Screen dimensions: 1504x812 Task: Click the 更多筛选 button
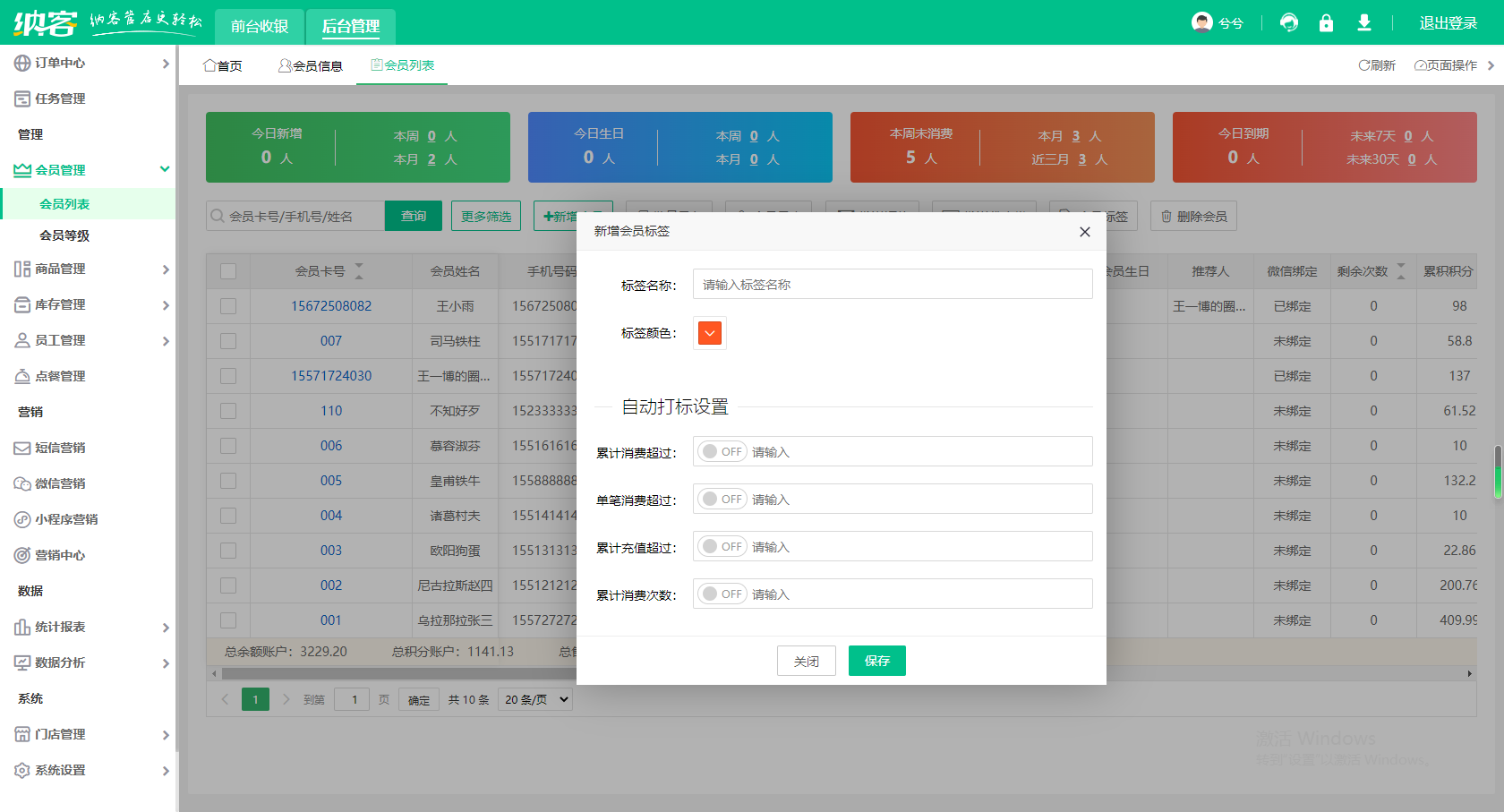pos(486,216)
